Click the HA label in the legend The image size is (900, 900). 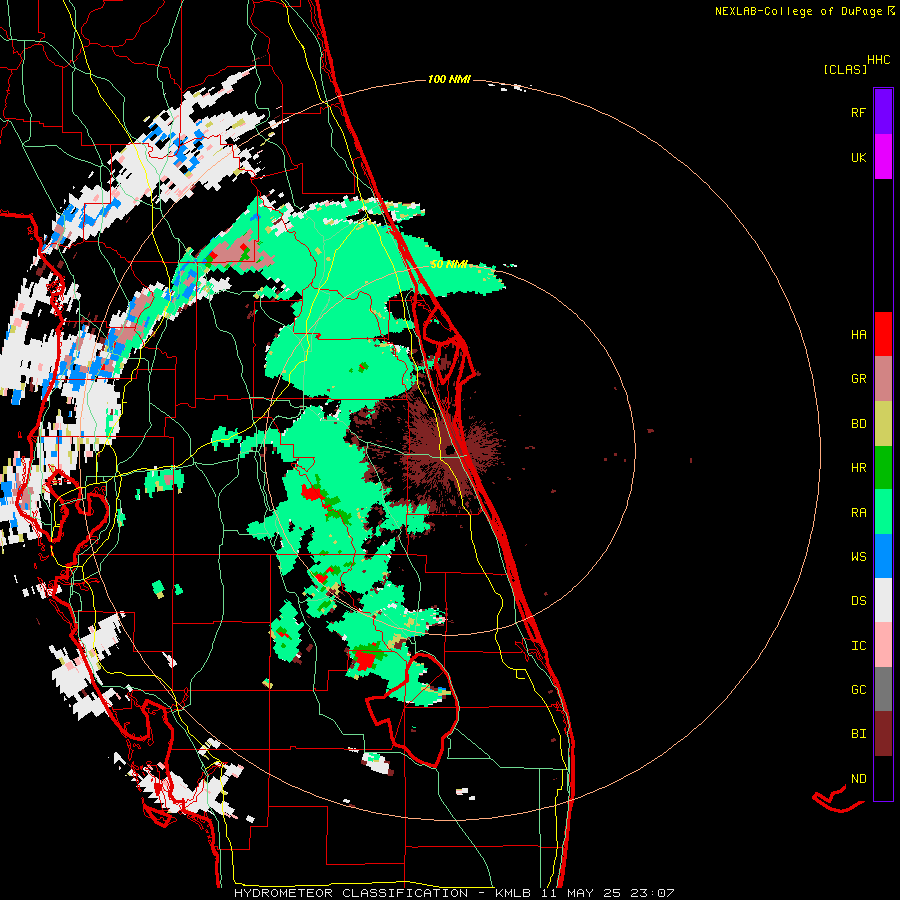coord(858,334)
